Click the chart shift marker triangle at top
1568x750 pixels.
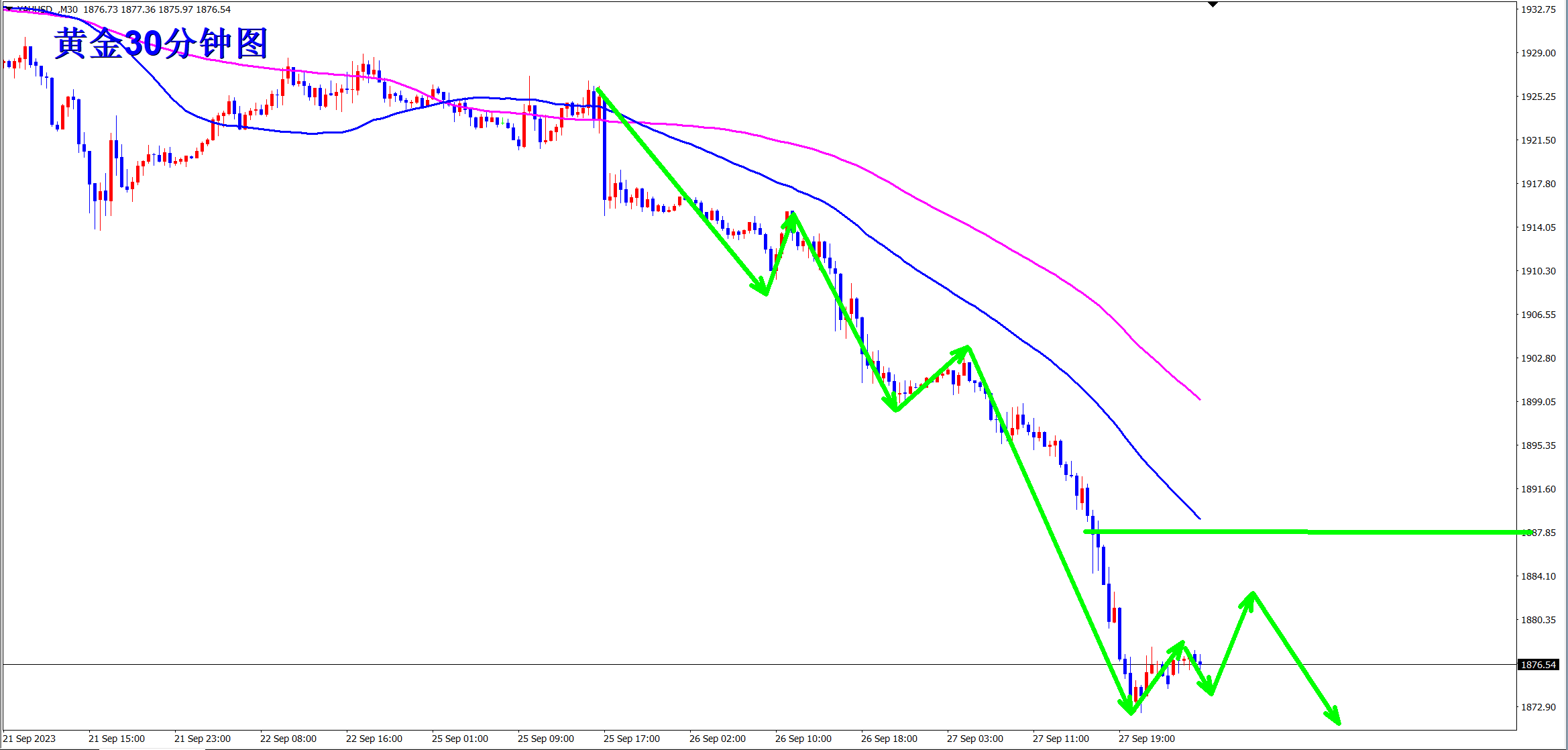coord(1213,4)
